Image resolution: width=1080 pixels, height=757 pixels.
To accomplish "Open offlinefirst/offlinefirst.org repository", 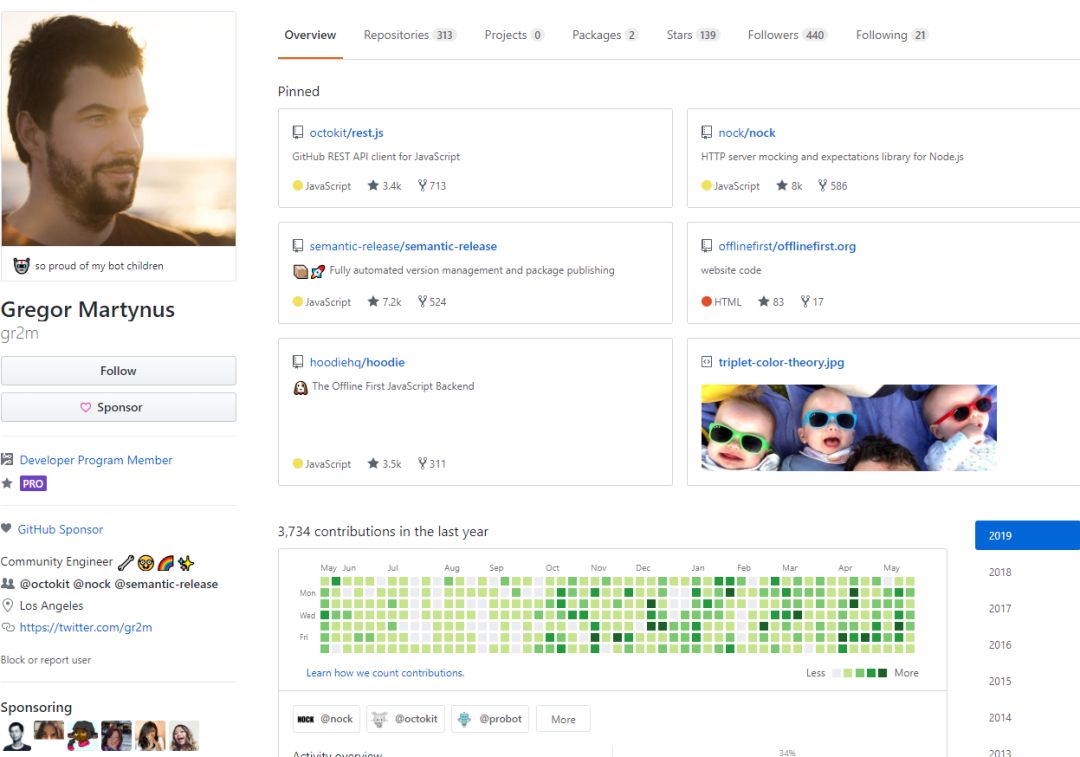I will pos(787,246).
